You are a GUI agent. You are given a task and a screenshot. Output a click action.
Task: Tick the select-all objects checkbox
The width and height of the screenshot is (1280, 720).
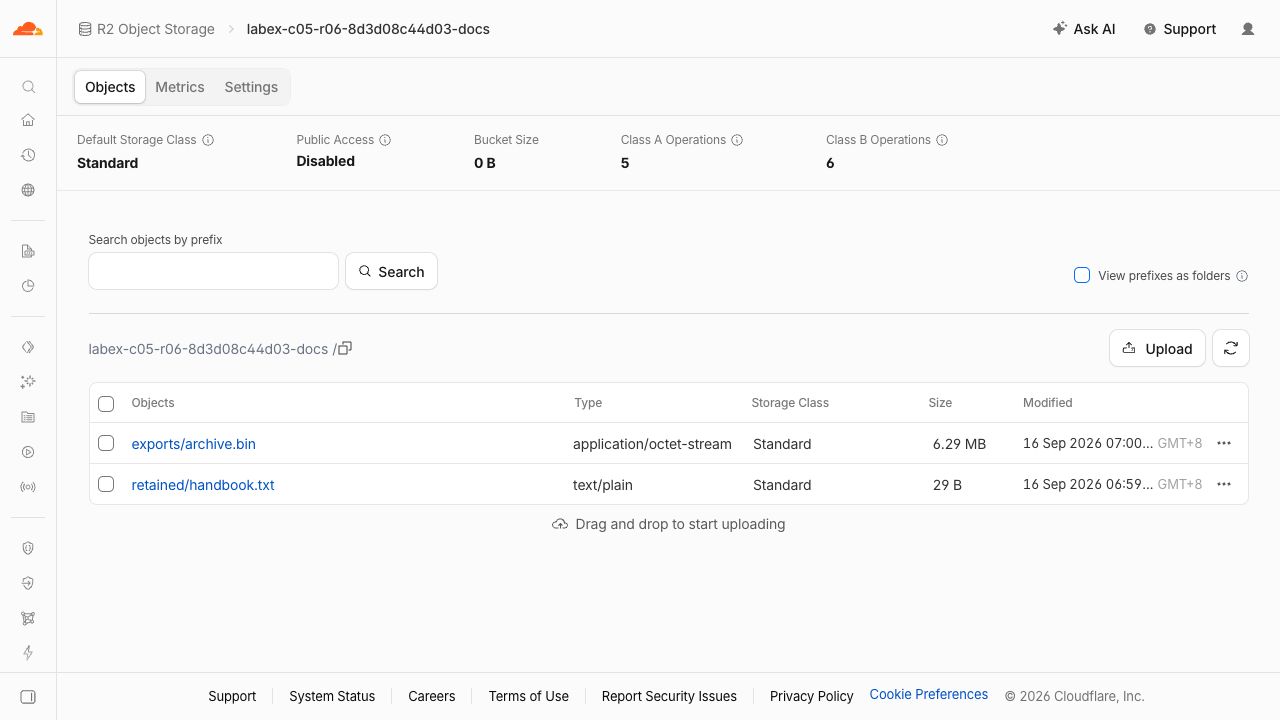pyautogui.click(x=106, y=403)
